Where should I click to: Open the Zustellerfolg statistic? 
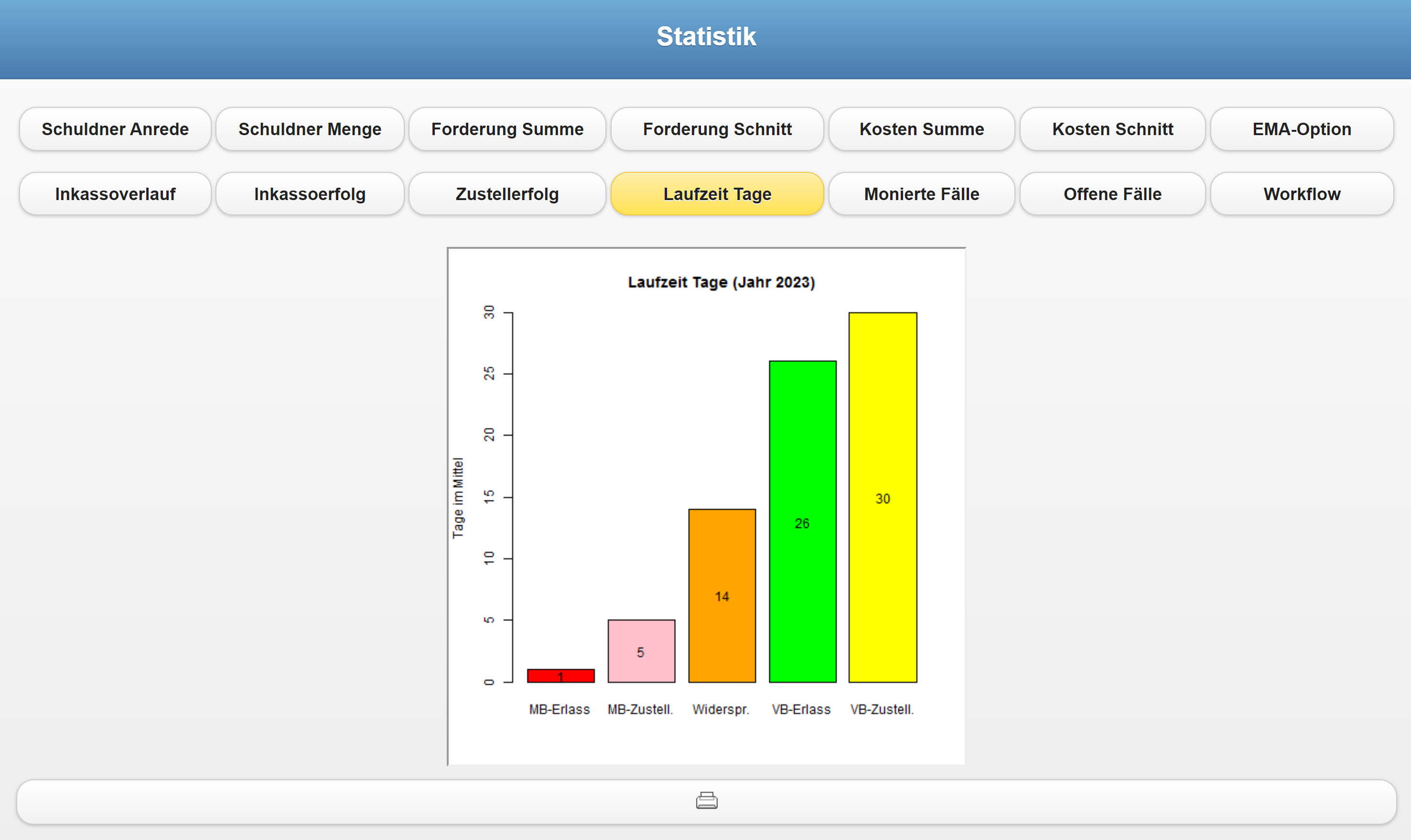point(507,194)
